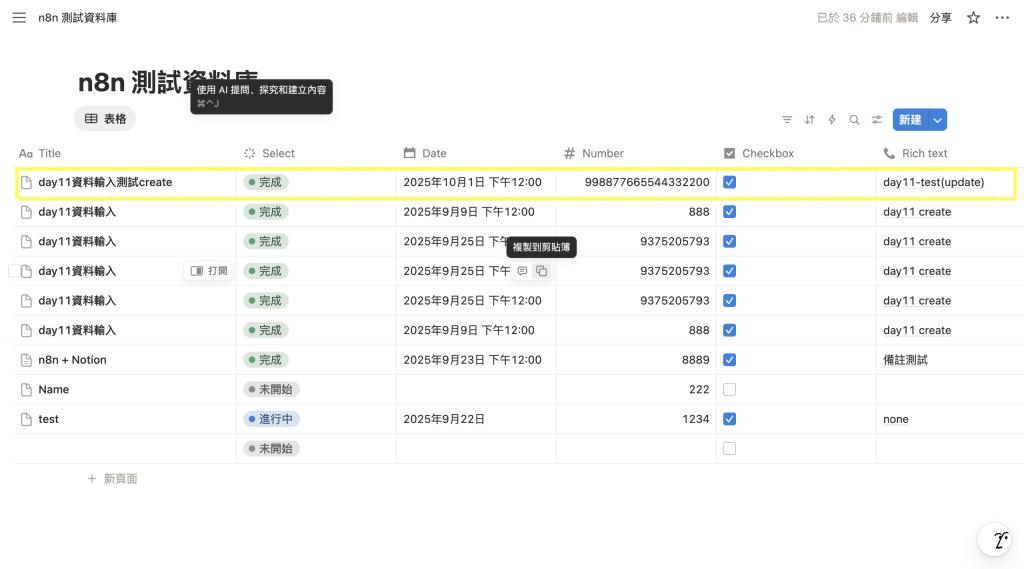Open Select dropdown 完成 in n8n + Notion row
Viewport: 1024px width, 569px height.
pyautogui.click(x=266, y=360)
